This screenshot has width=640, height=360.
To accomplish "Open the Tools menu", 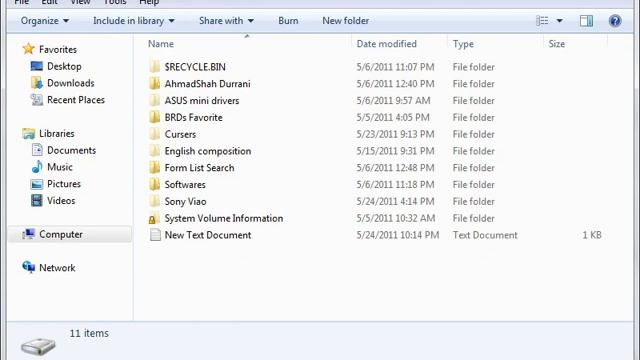I will (115, 2).
